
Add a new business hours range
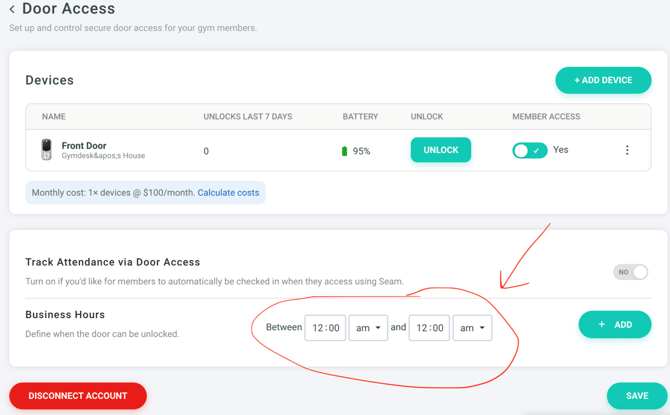614,324
